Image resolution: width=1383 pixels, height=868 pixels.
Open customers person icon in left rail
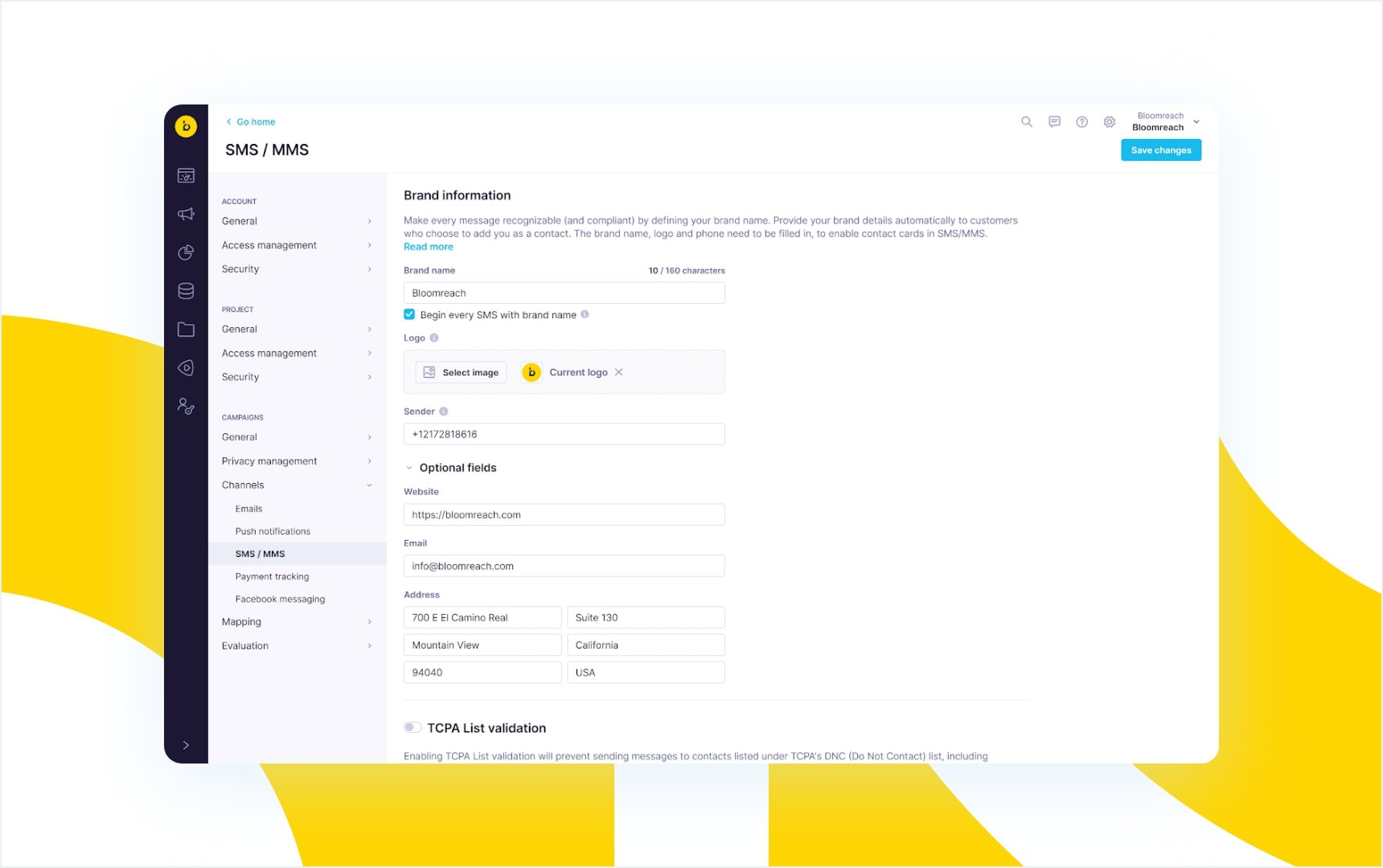186,407
